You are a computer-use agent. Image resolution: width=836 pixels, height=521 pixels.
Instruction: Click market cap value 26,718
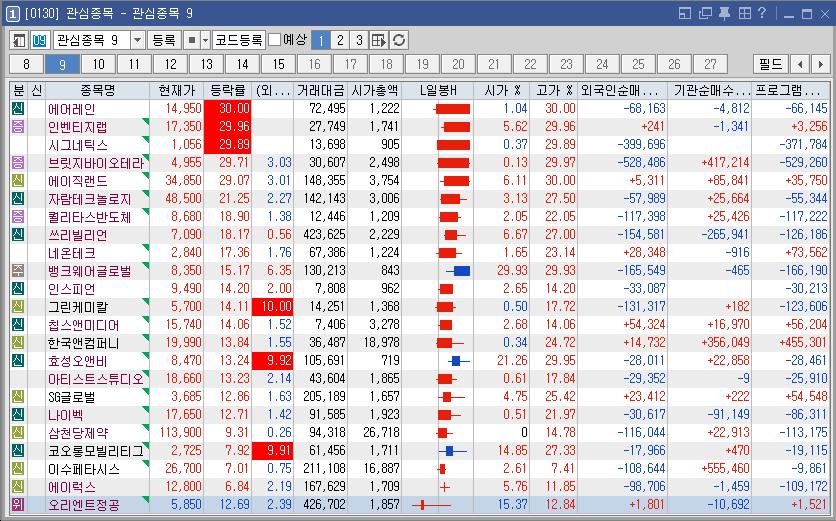pyautogui.click(x=381, y=432)
